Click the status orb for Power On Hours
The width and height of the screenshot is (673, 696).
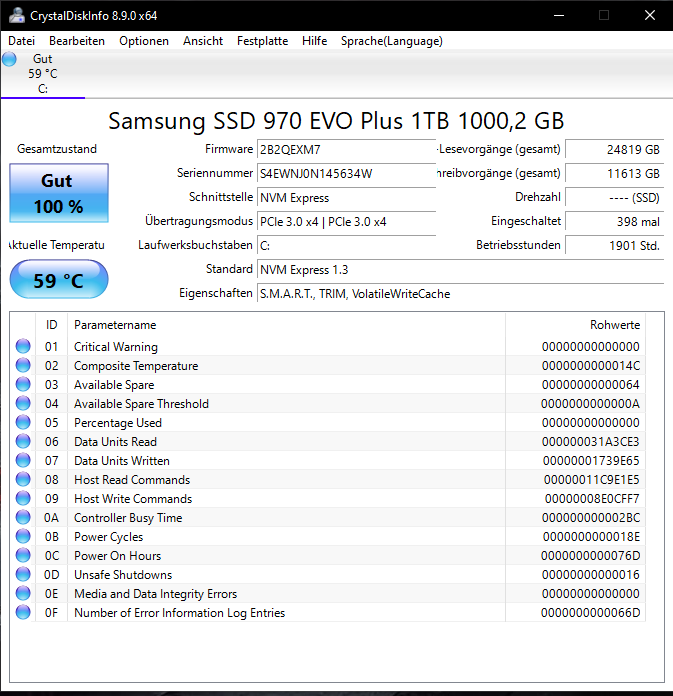coord(23,555)
